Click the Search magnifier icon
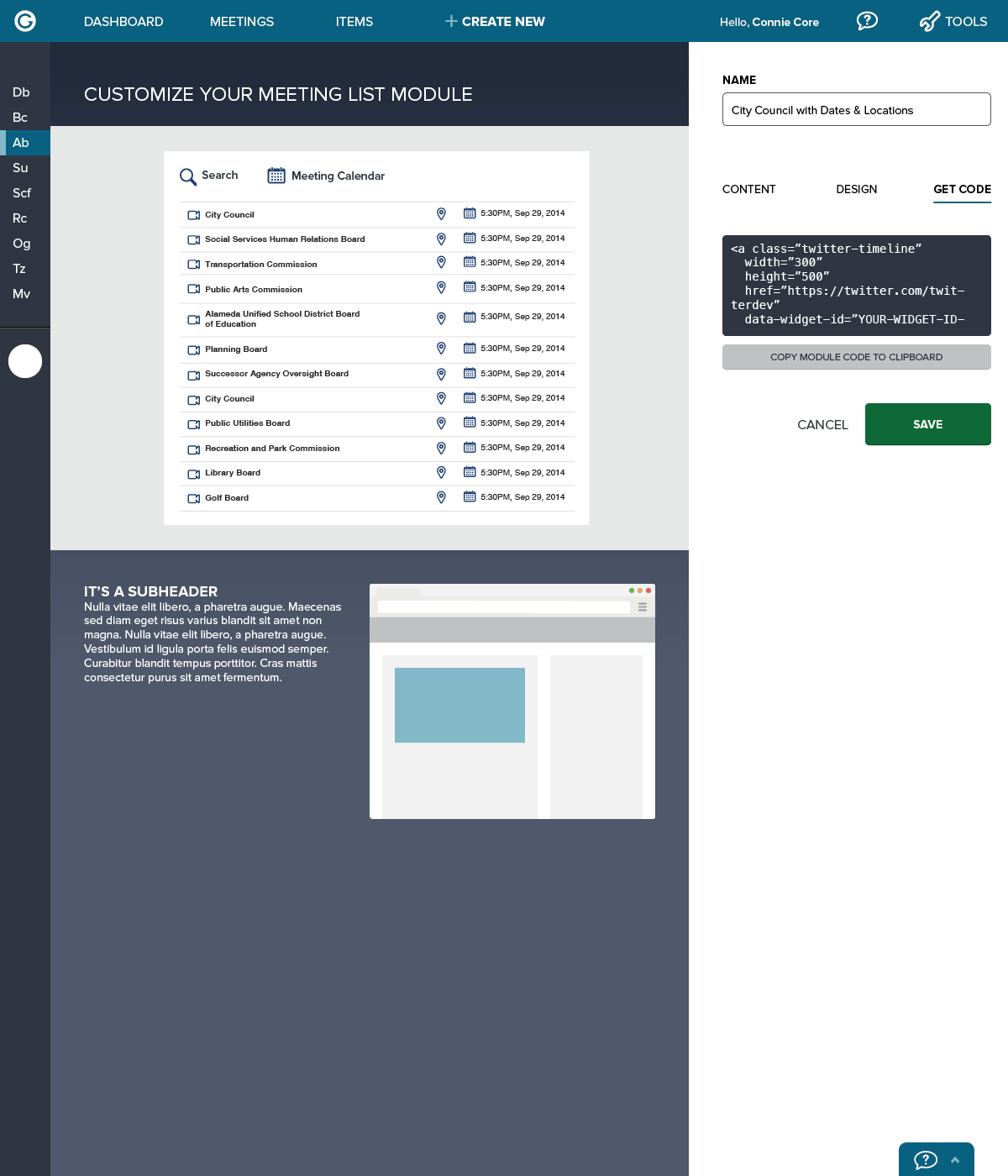Viewport: 1008px width, 1176px height. [188, 176]
